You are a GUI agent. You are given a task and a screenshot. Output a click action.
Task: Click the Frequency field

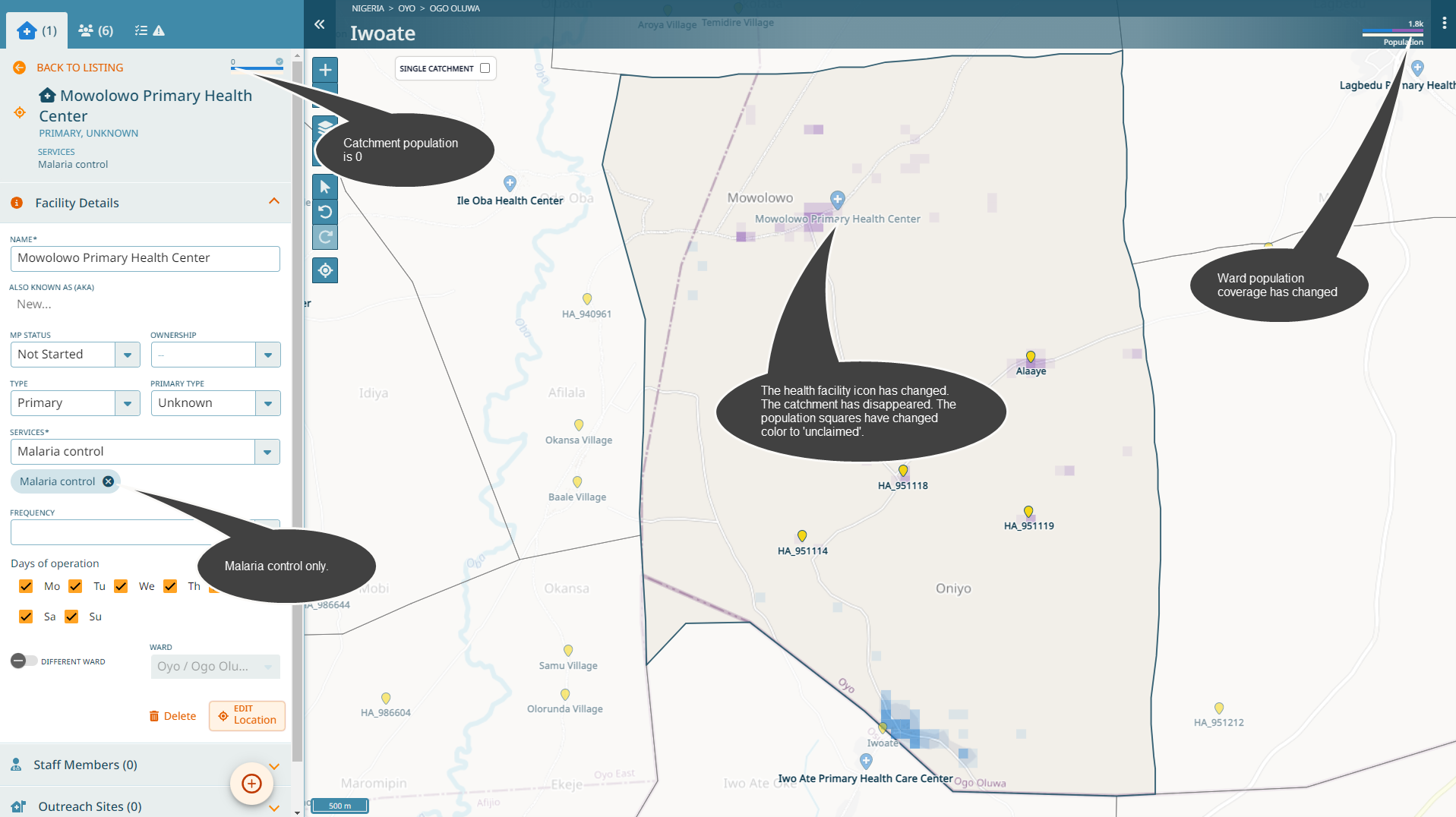pos(145,532)
